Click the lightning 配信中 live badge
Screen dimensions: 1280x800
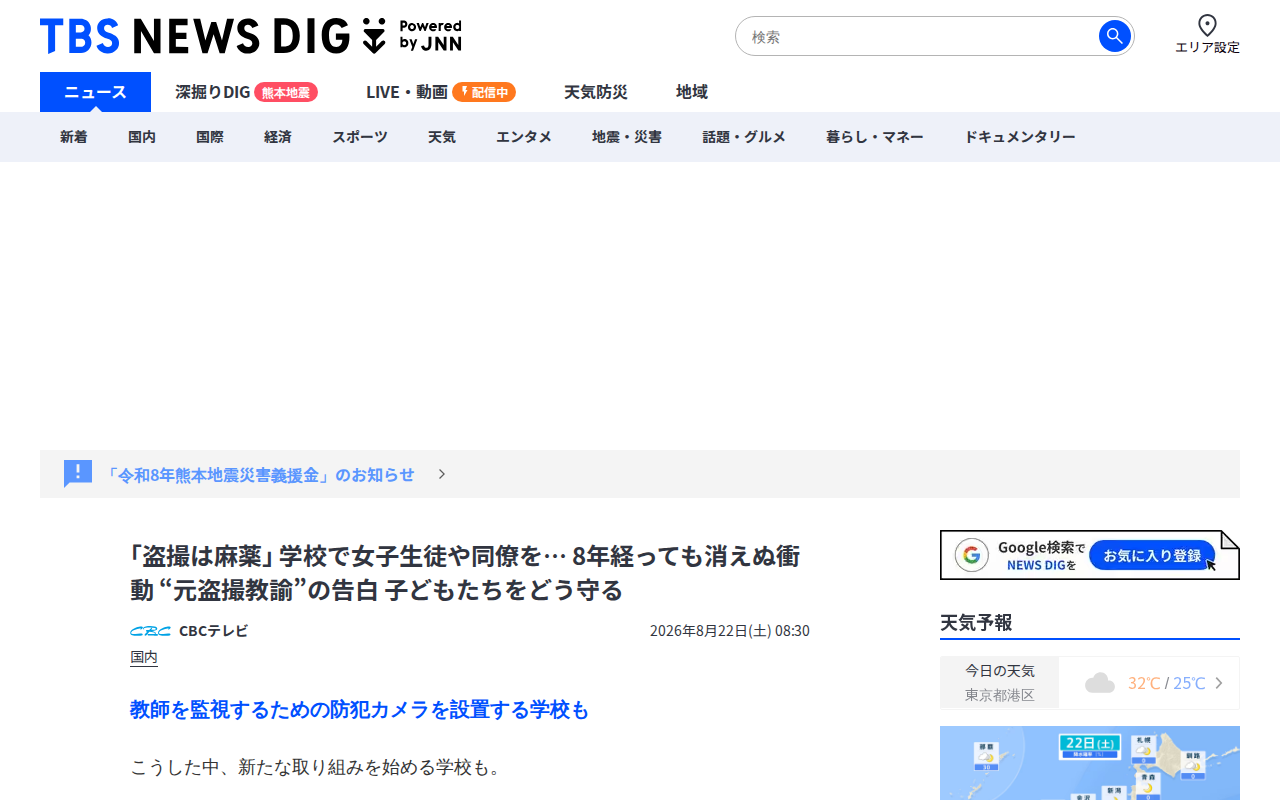coord(484,92)
